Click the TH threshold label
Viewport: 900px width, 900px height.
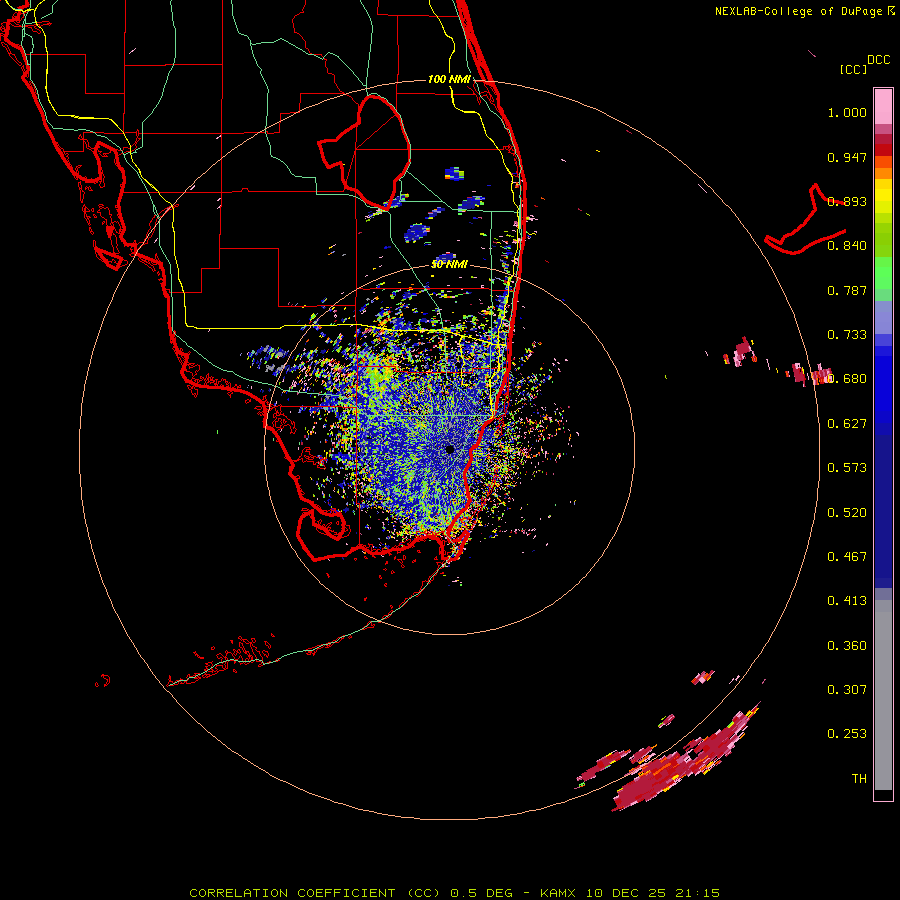[859, 779]
